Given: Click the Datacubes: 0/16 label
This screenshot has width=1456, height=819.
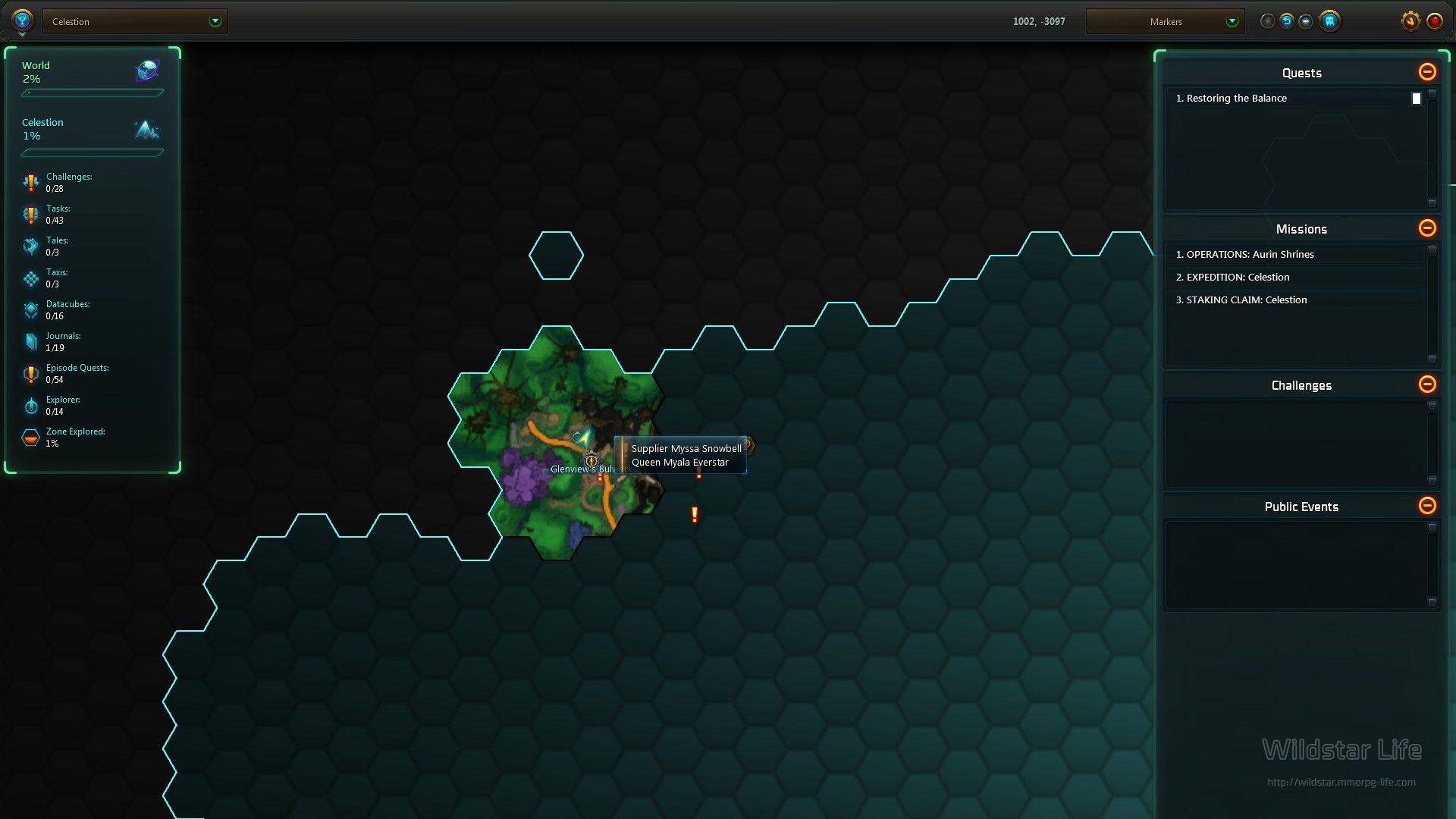Looking at the screenshot, I should coord(67,310).
